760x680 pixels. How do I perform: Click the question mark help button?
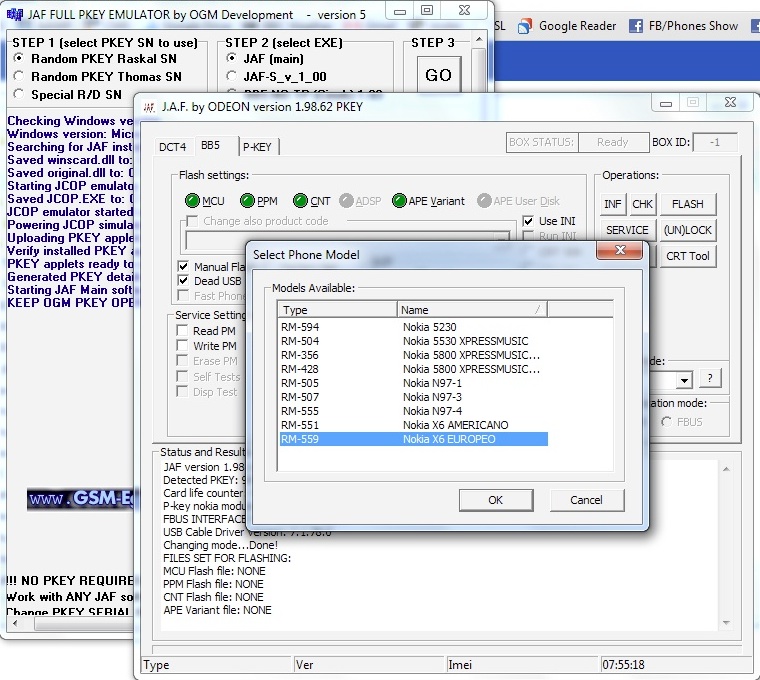pyautogui.click(x=710, y=378)
